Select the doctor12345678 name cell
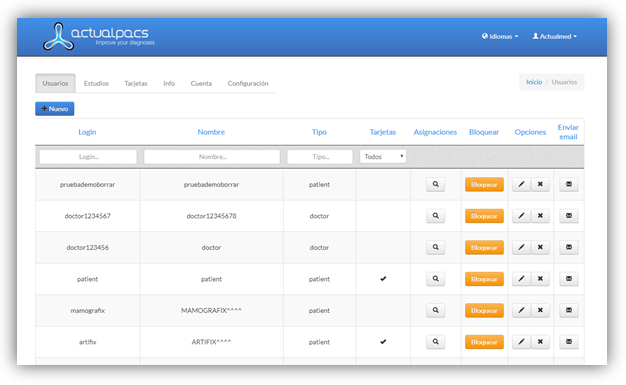Screen dimensions: 626x385 (211, 216)
